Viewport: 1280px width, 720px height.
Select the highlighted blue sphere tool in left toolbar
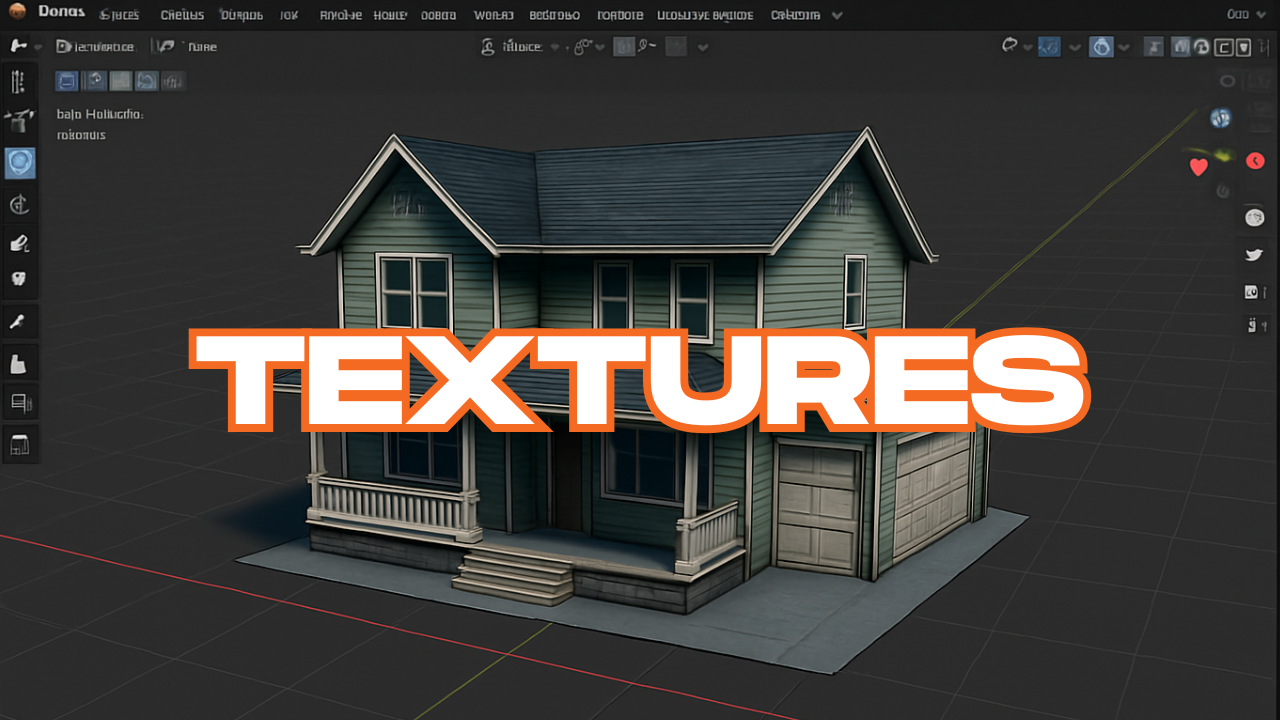tap(20, 162)
